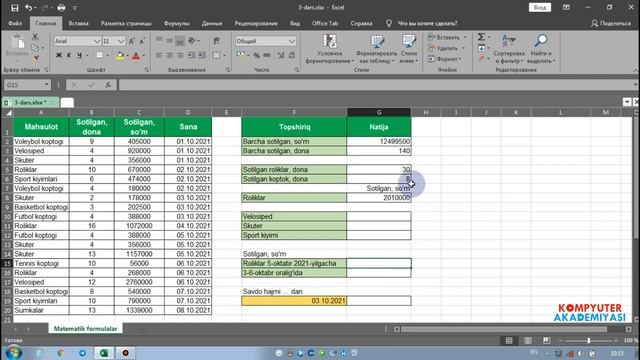The image size is (640, 360).
Task: Open Форматировать как таблицу gallery
Action: pyautogui.click(x=376, y=49)
